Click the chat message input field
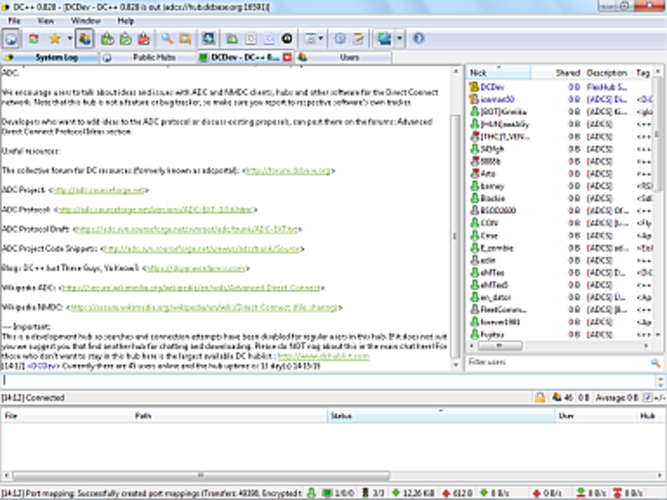 point(328,380)
